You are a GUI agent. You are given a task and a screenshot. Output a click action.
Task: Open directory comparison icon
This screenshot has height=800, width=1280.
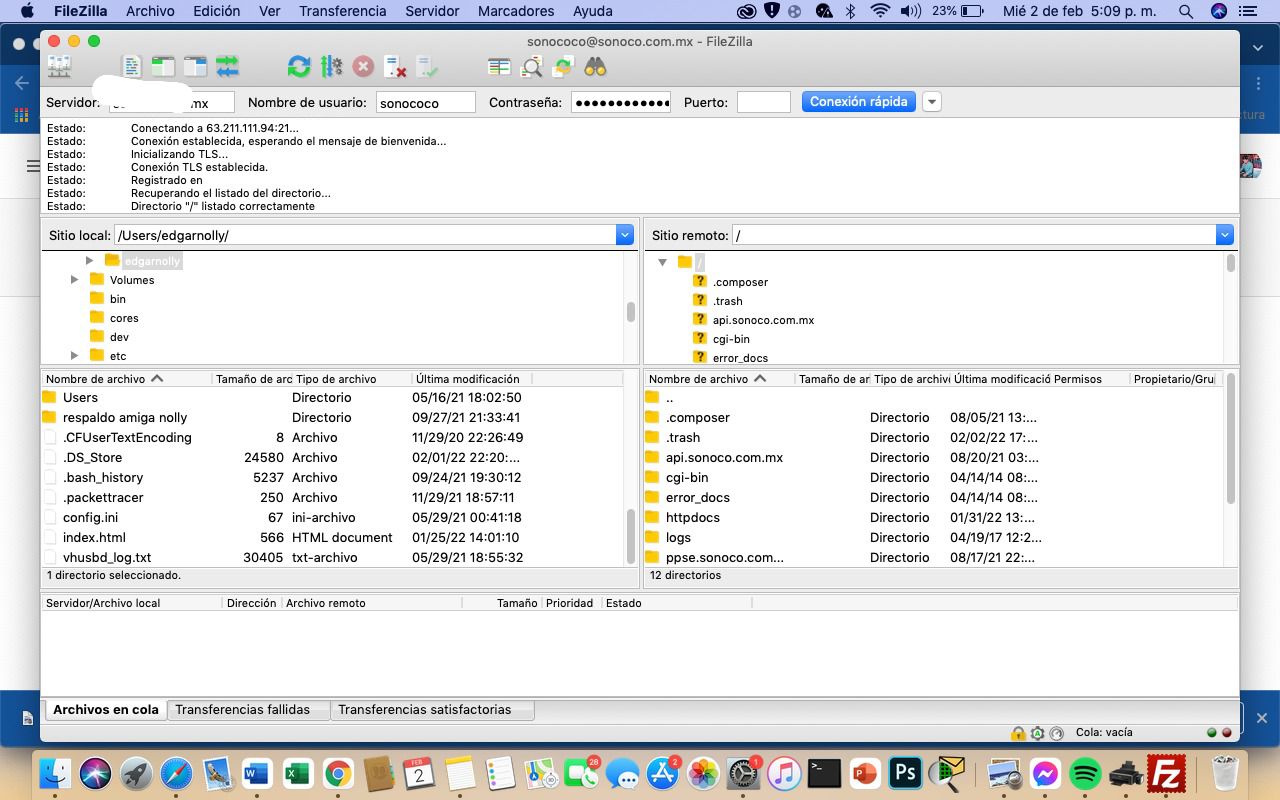pos(499,67)
